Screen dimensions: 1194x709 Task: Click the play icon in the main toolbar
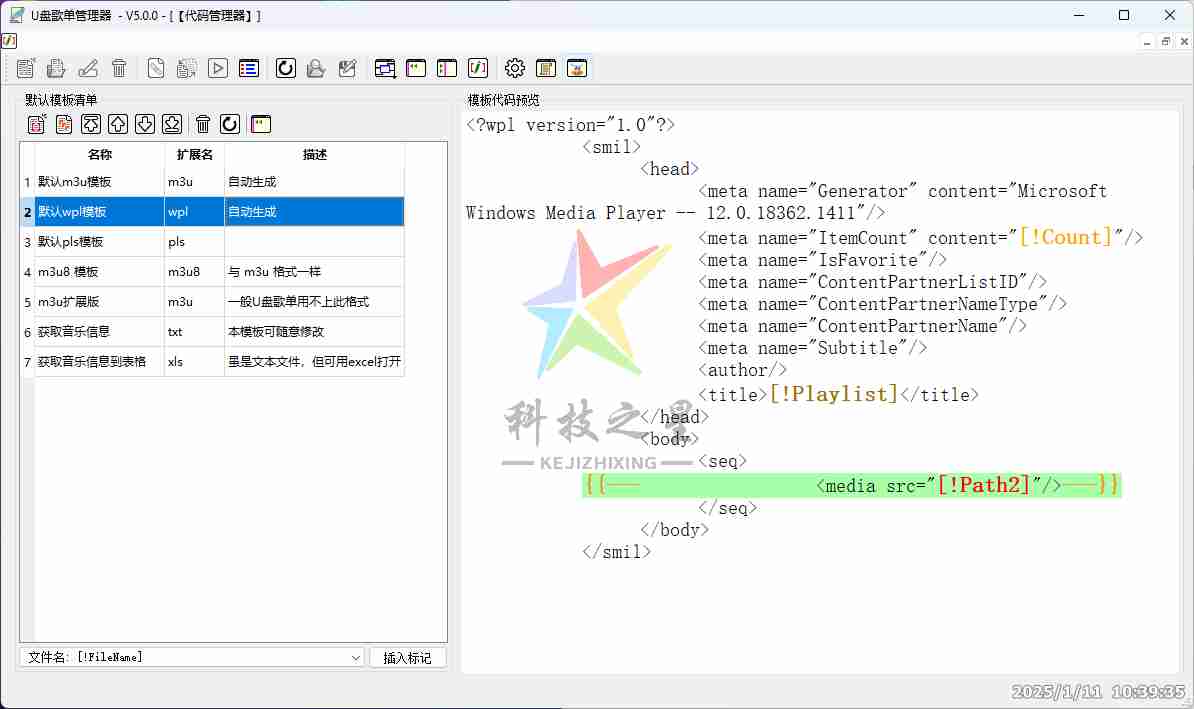[218, 68]
